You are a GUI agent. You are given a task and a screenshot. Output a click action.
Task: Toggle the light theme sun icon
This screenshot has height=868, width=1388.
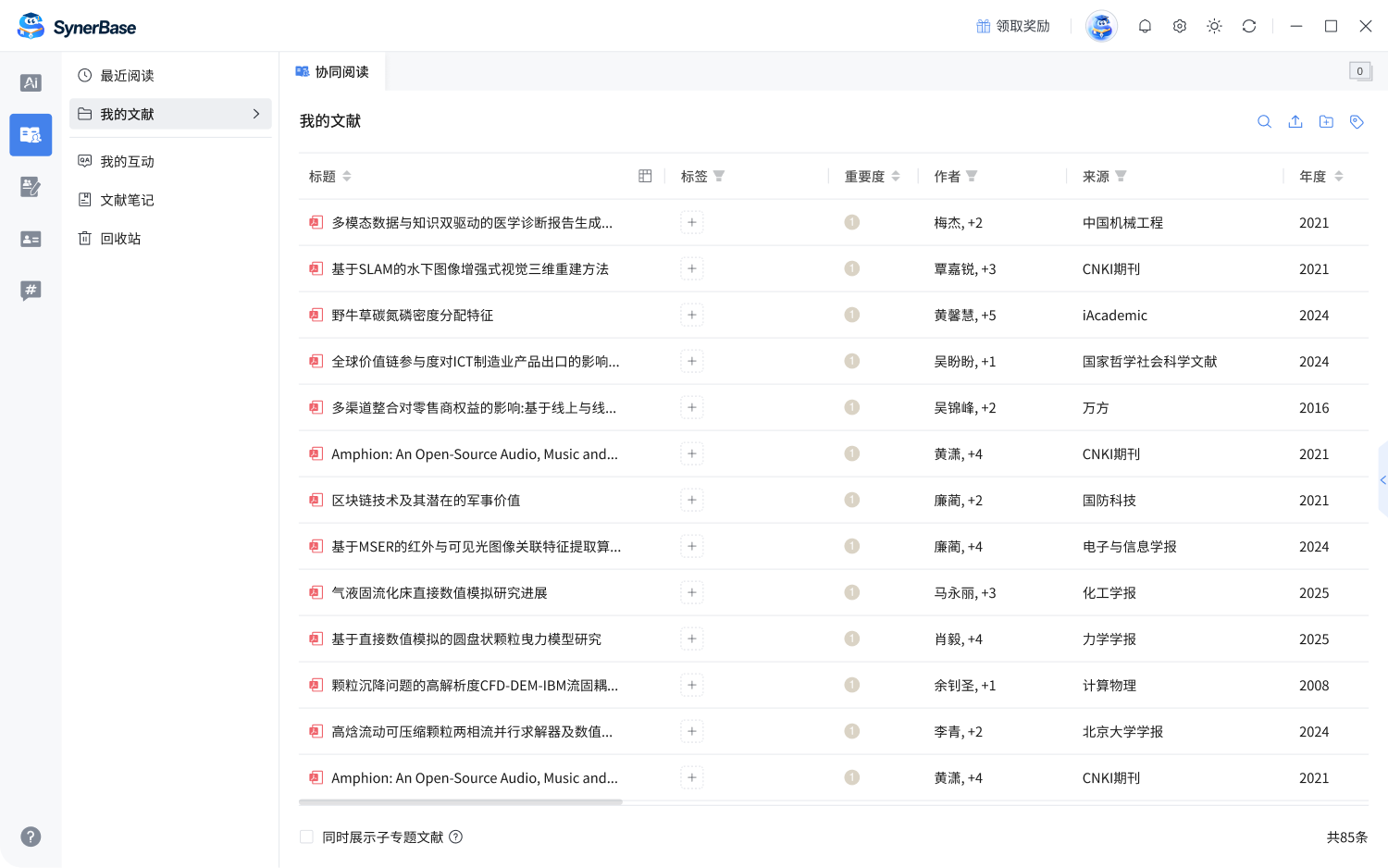1214,27
